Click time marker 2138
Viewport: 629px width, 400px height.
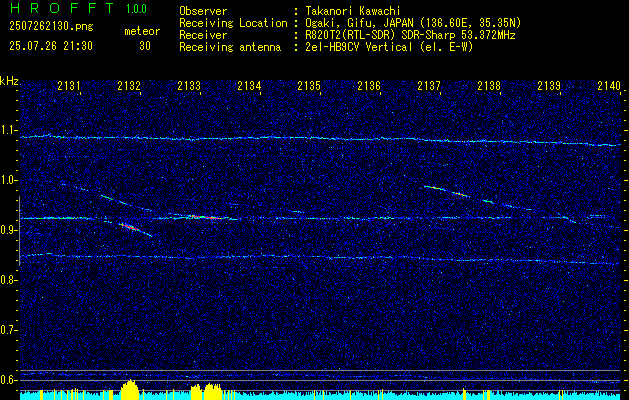(489, 85)
